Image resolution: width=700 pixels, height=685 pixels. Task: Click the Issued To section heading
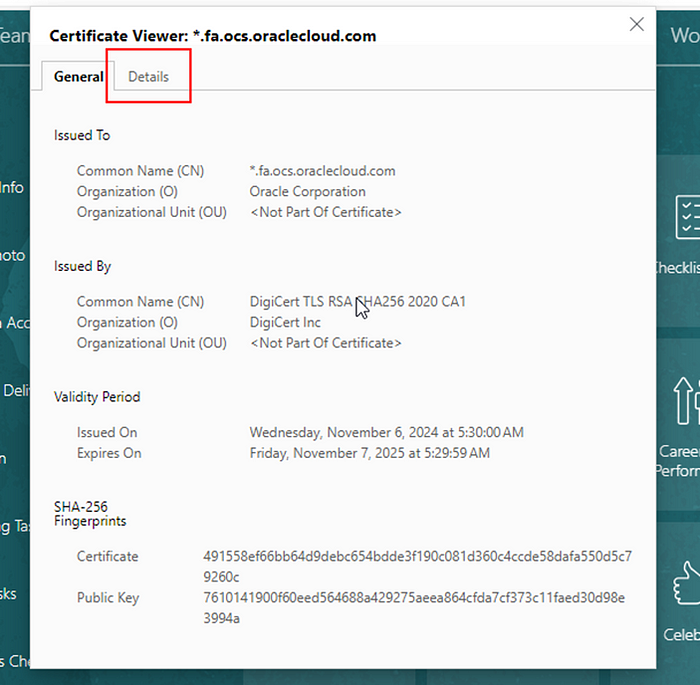tap(82, 135)
